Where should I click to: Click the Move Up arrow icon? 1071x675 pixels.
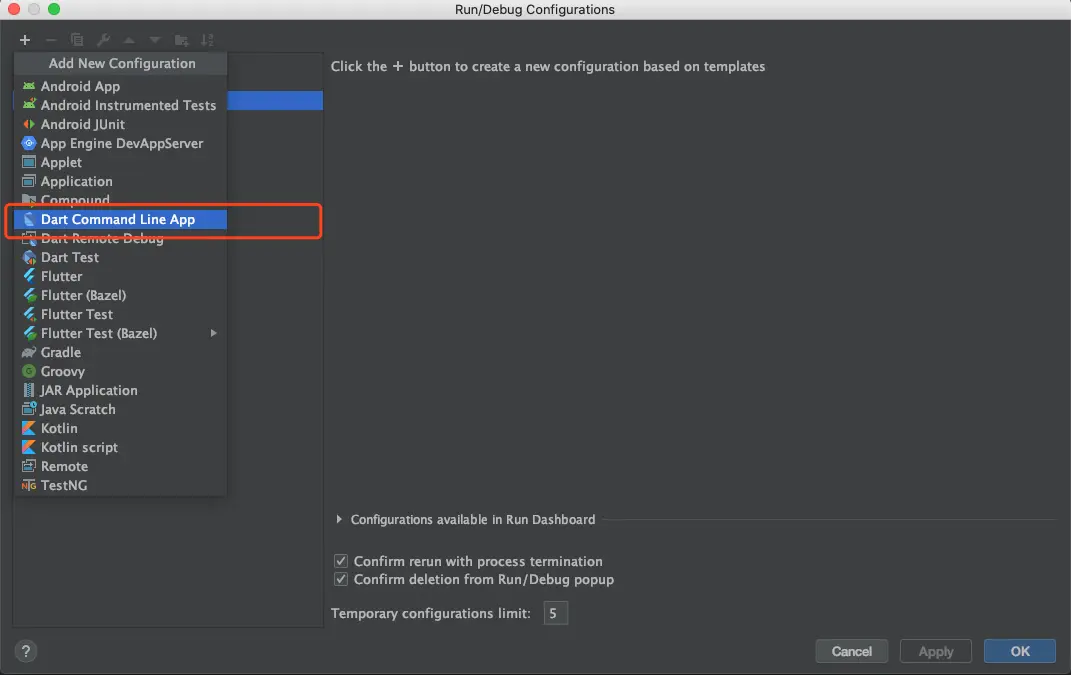pyautogui.click(x=129, y=40)
